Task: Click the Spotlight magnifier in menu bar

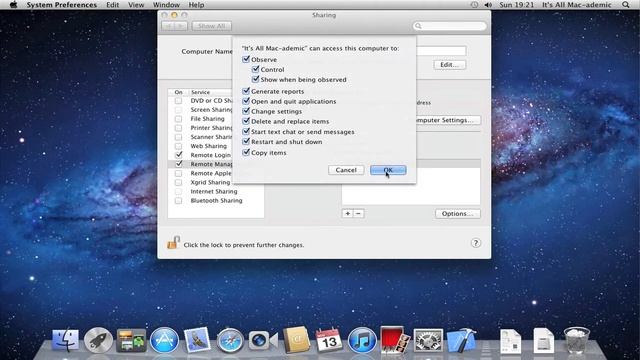Action: coord(626,5)
